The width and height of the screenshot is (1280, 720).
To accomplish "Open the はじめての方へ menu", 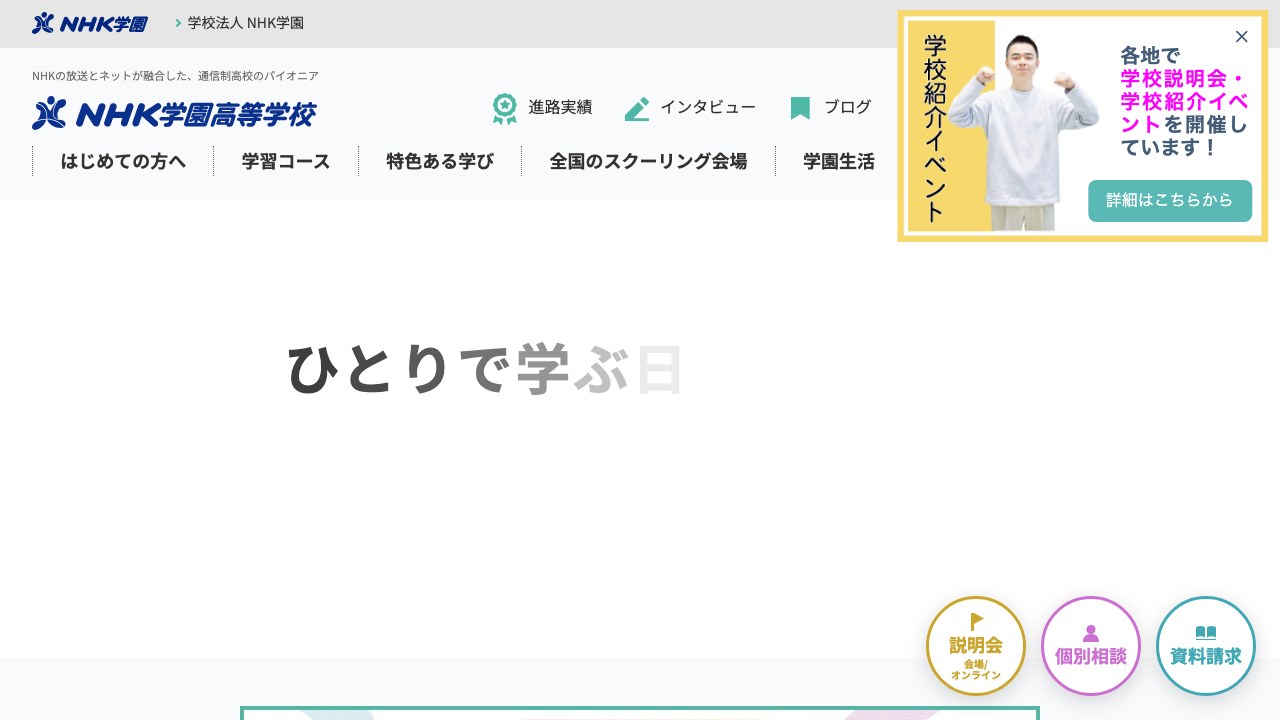I will 123,161.
